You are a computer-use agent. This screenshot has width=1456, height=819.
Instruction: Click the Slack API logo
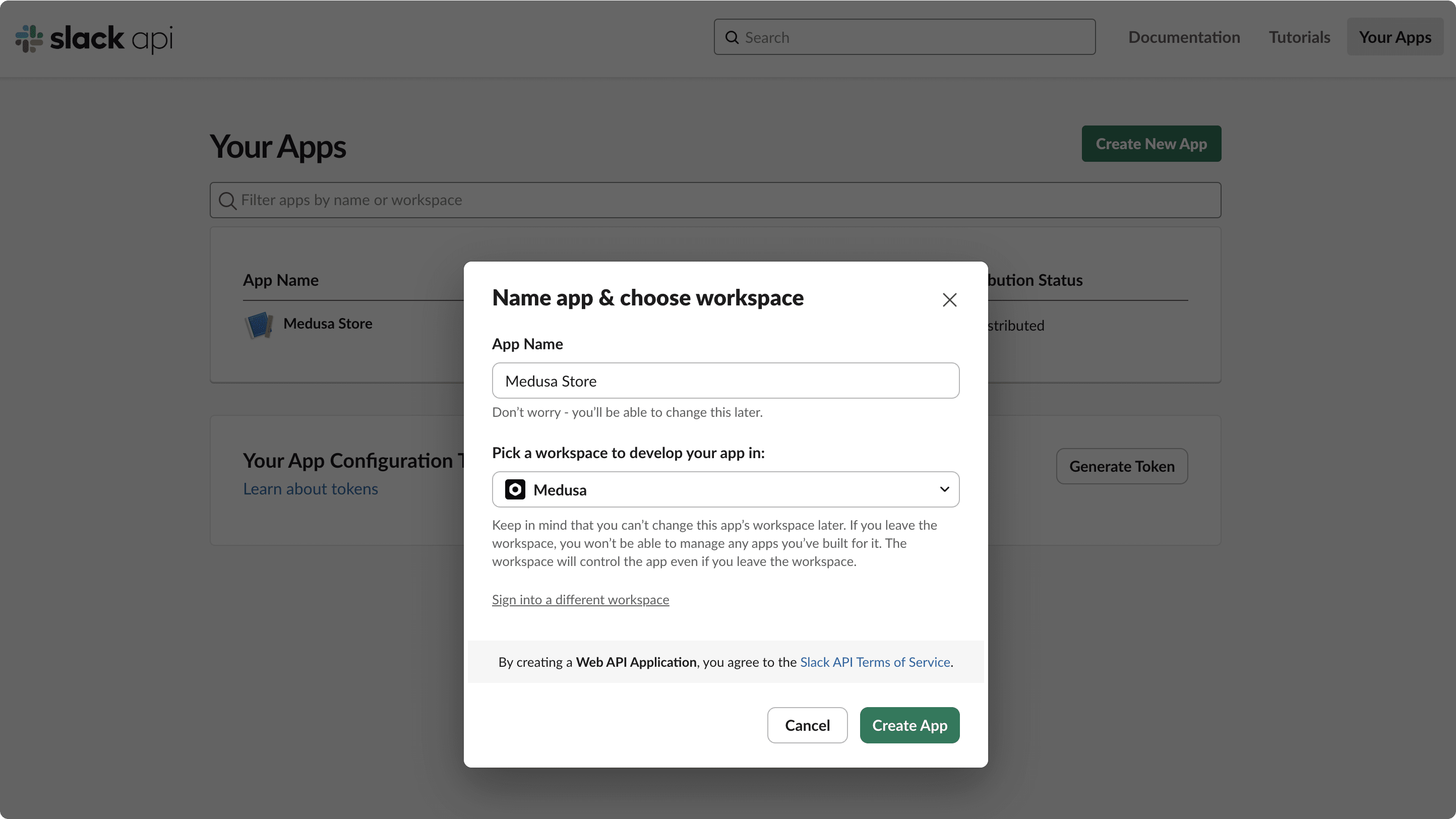[93, 38]
